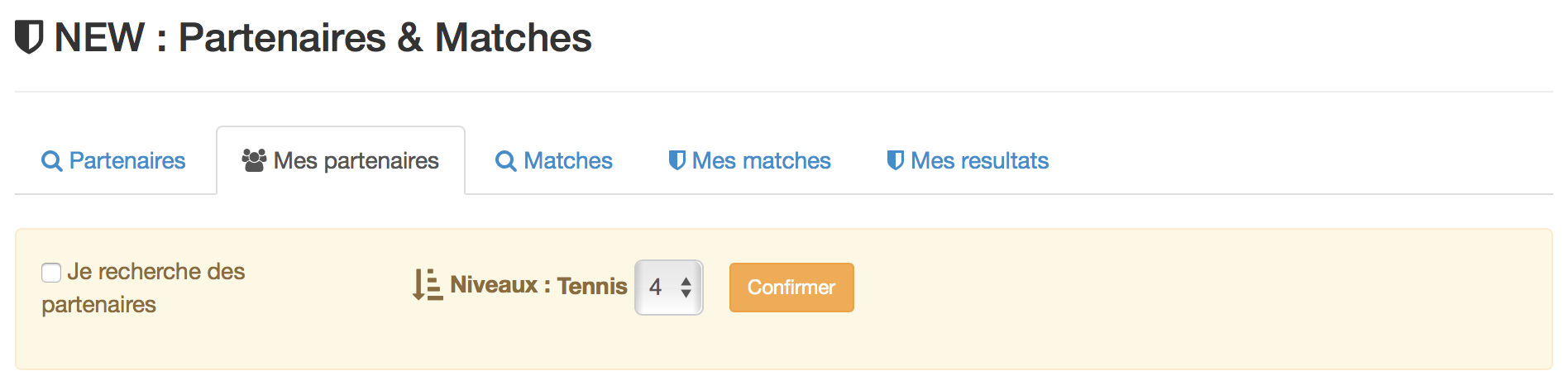Click the shield icon on Mes matches tab
This screenshot has height=390, width=1568.
tap(676, 160)
